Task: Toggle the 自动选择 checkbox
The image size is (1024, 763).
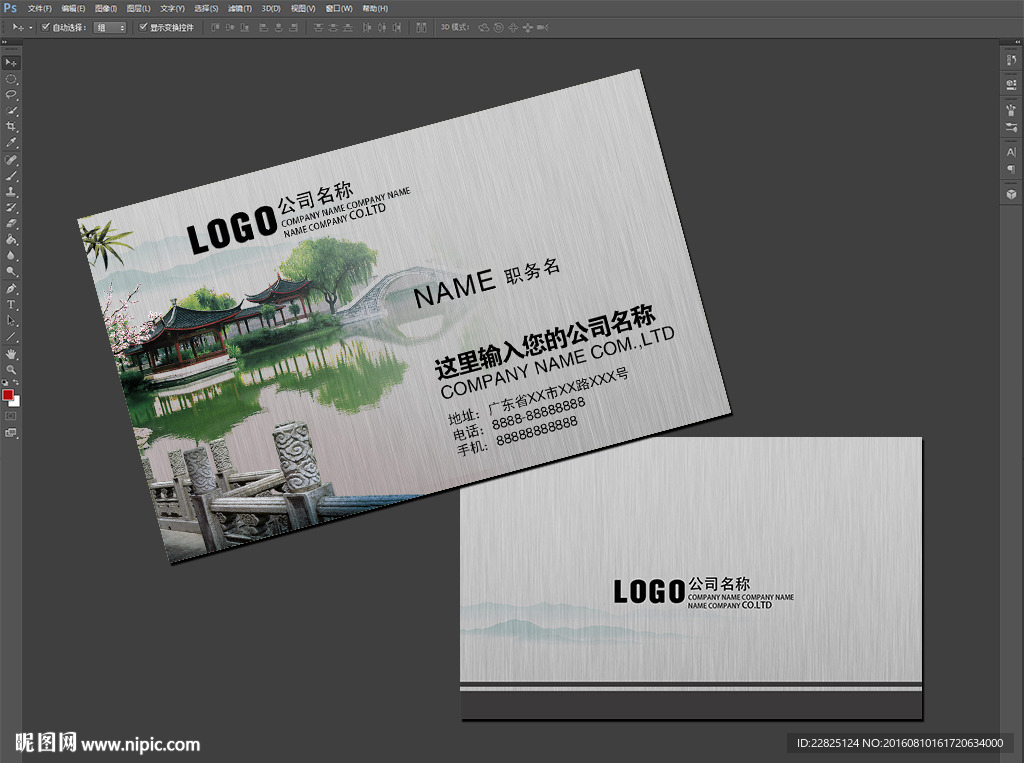Action: (x=46, y=27)
